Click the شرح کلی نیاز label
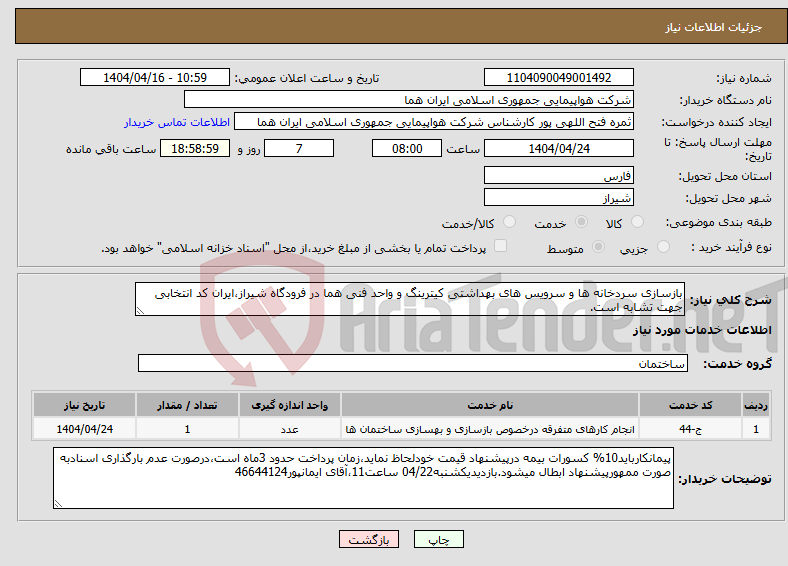Viewport: 788px width, 566px height. pos(730,300)
